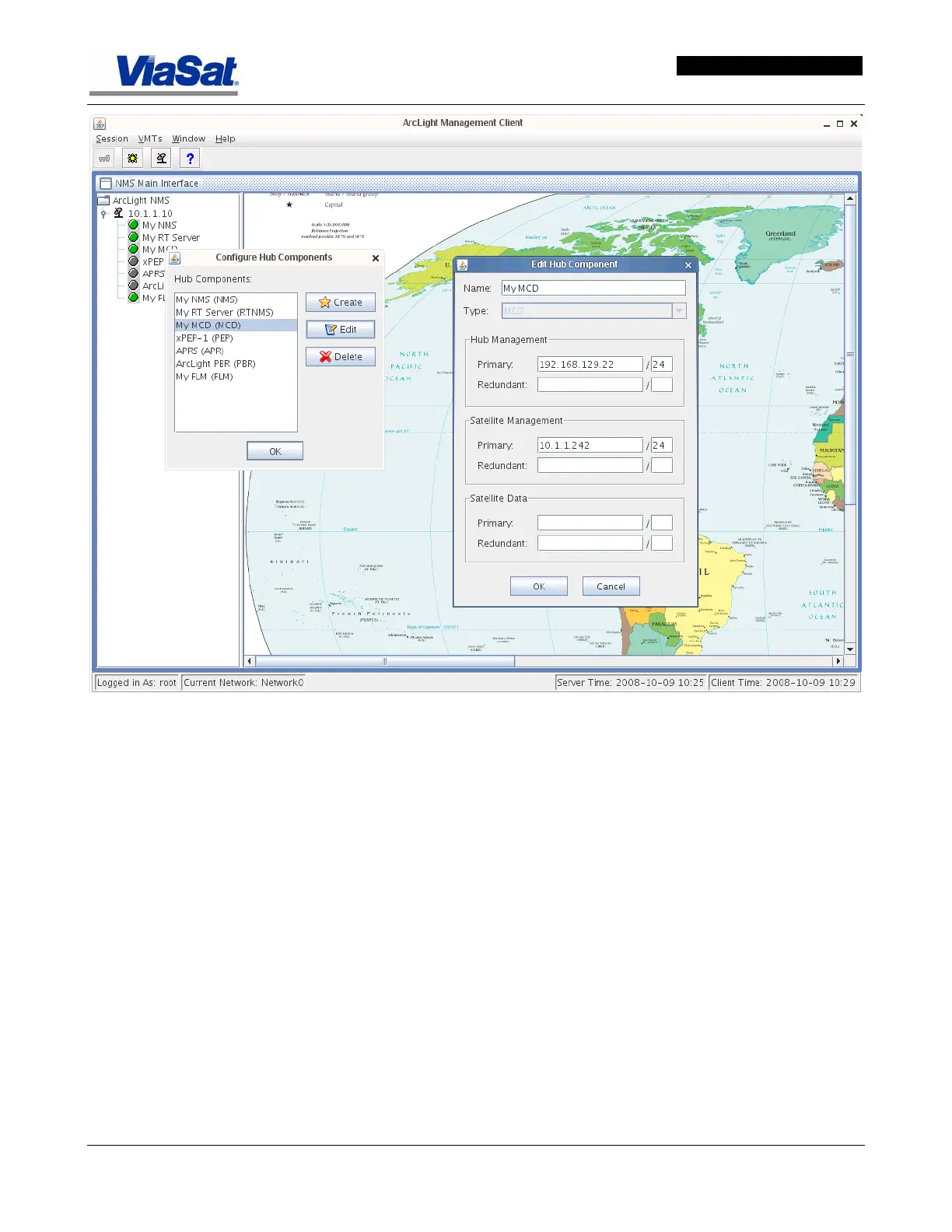Click the sun-shaped toolbar icon
The height and width of the screenshot is (1232, 952).
click(x=133, y=159)
